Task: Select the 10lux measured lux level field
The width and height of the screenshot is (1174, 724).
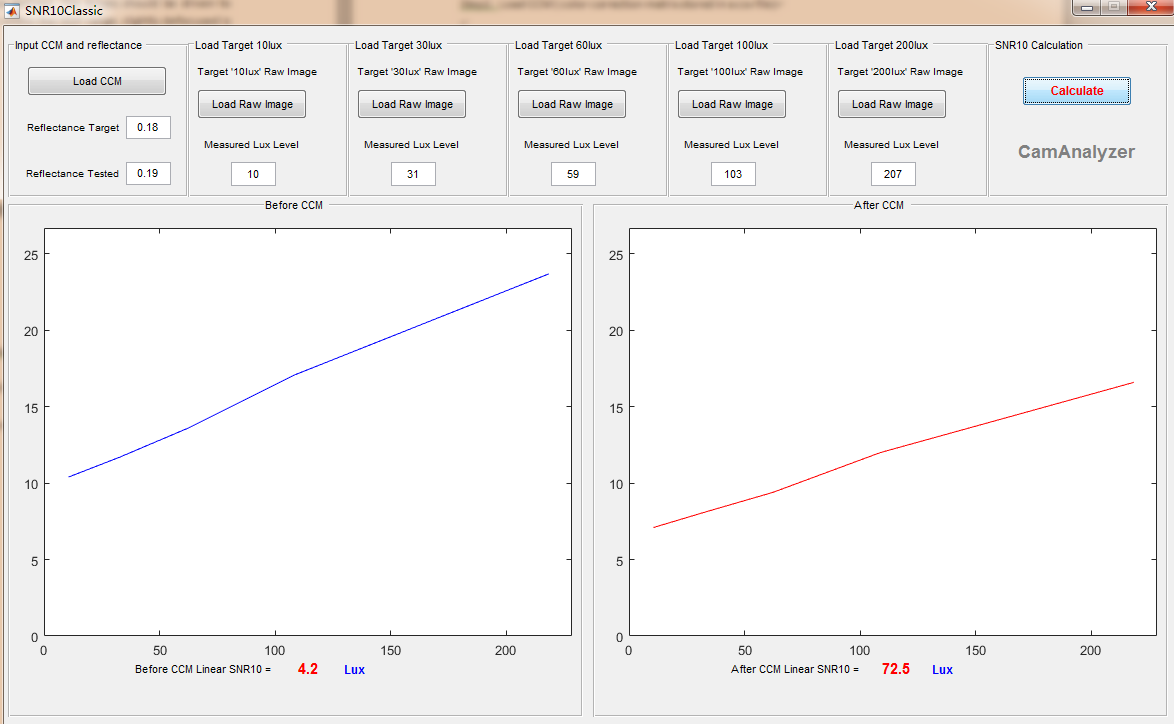Action: tap(253, 174)
